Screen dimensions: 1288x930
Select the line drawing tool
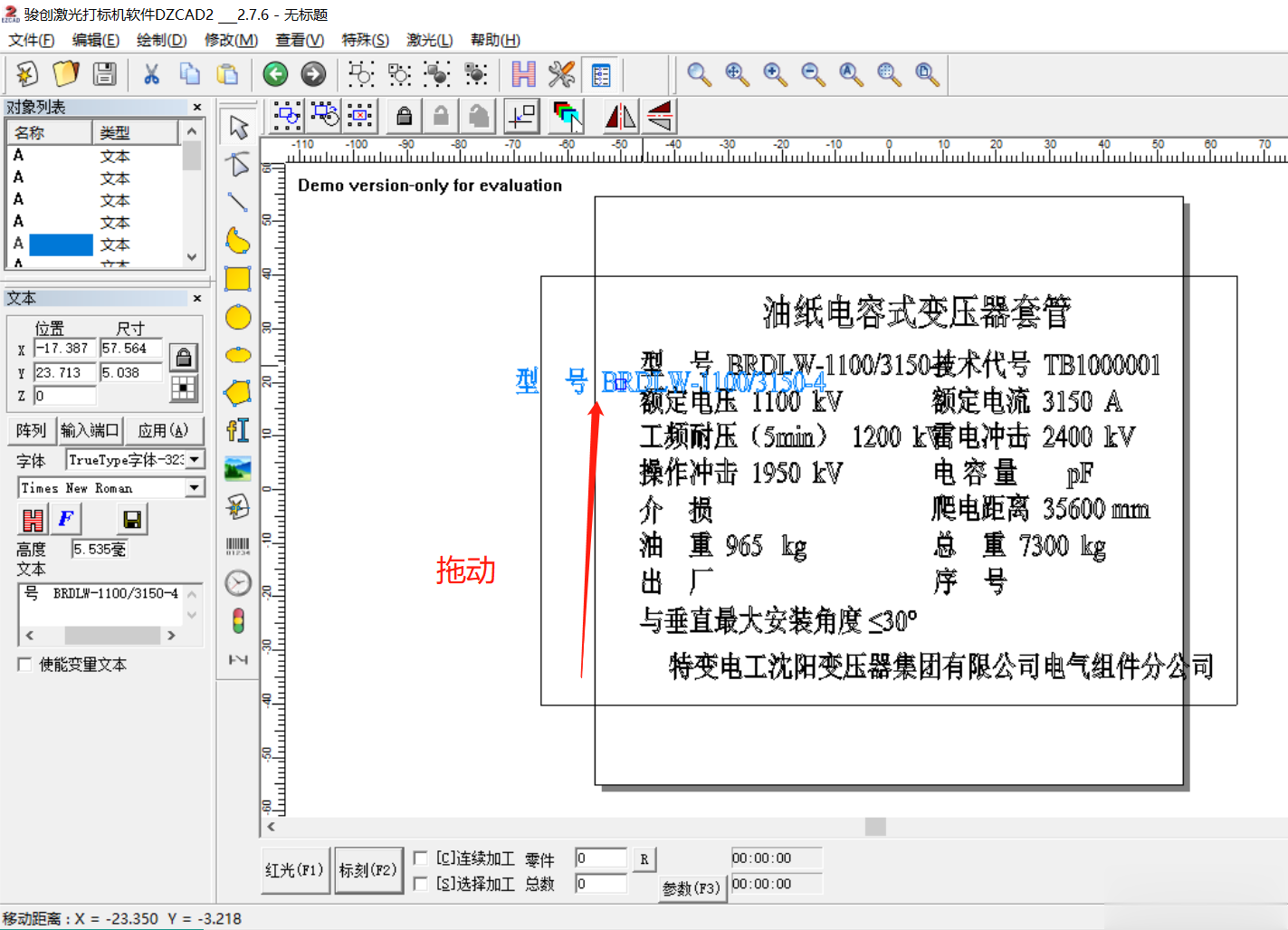[238, 203]
